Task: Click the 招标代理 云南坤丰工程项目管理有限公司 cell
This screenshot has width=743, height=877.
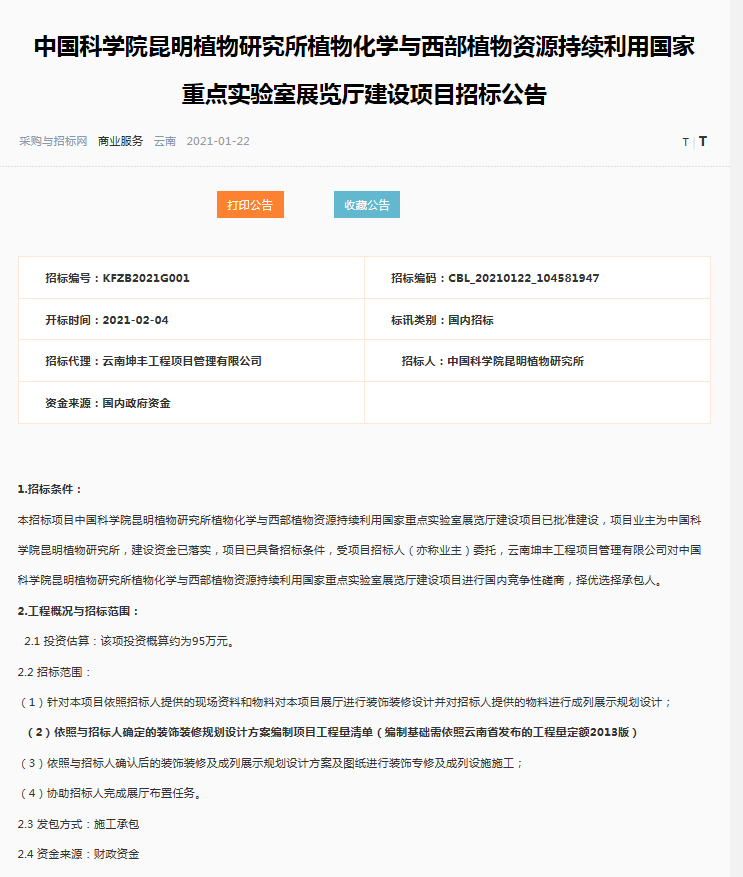Action: pyautogui.click(x=153, y=361)
